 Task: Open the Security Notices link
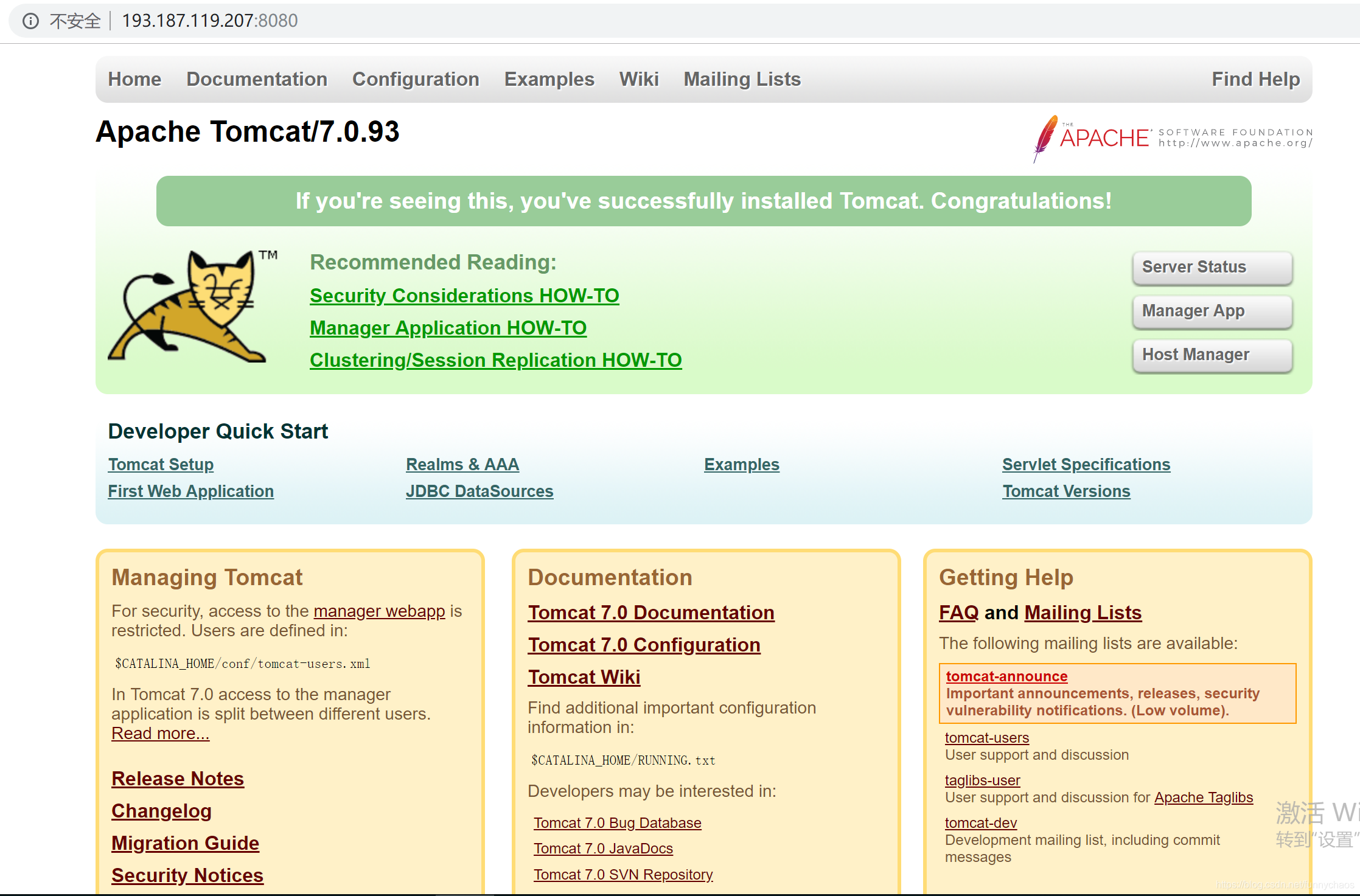[187, 876]
